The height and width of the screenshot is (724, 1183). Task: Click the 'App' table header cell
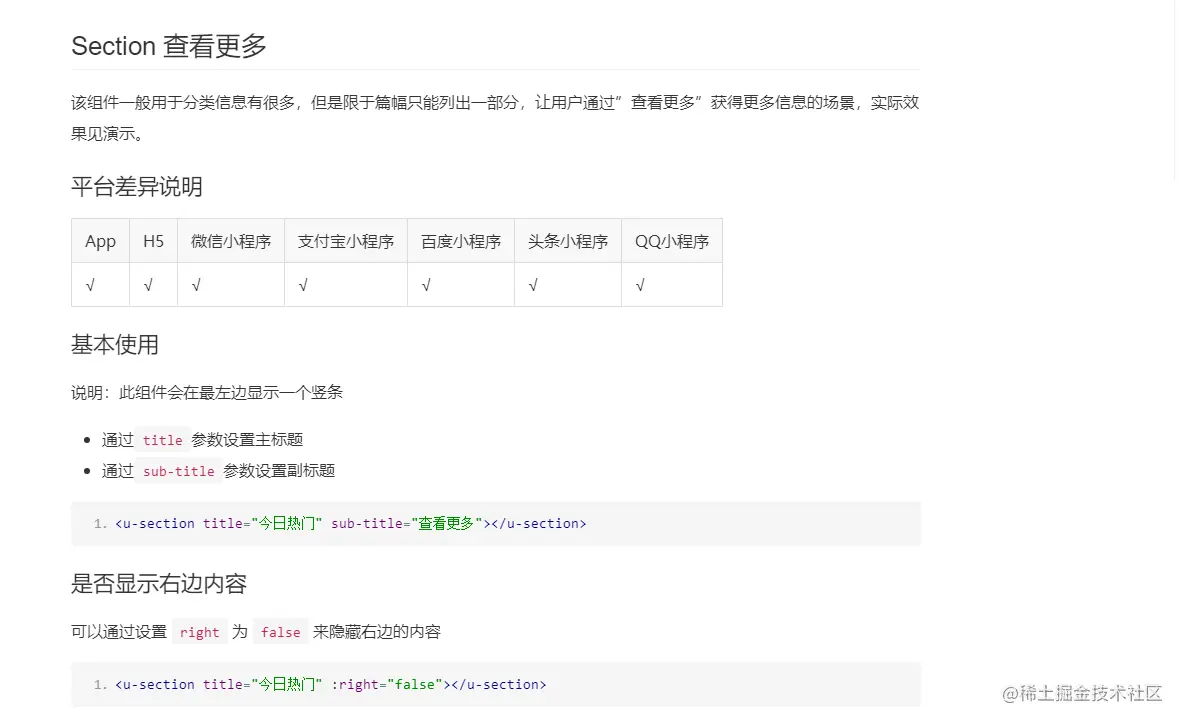100,241
